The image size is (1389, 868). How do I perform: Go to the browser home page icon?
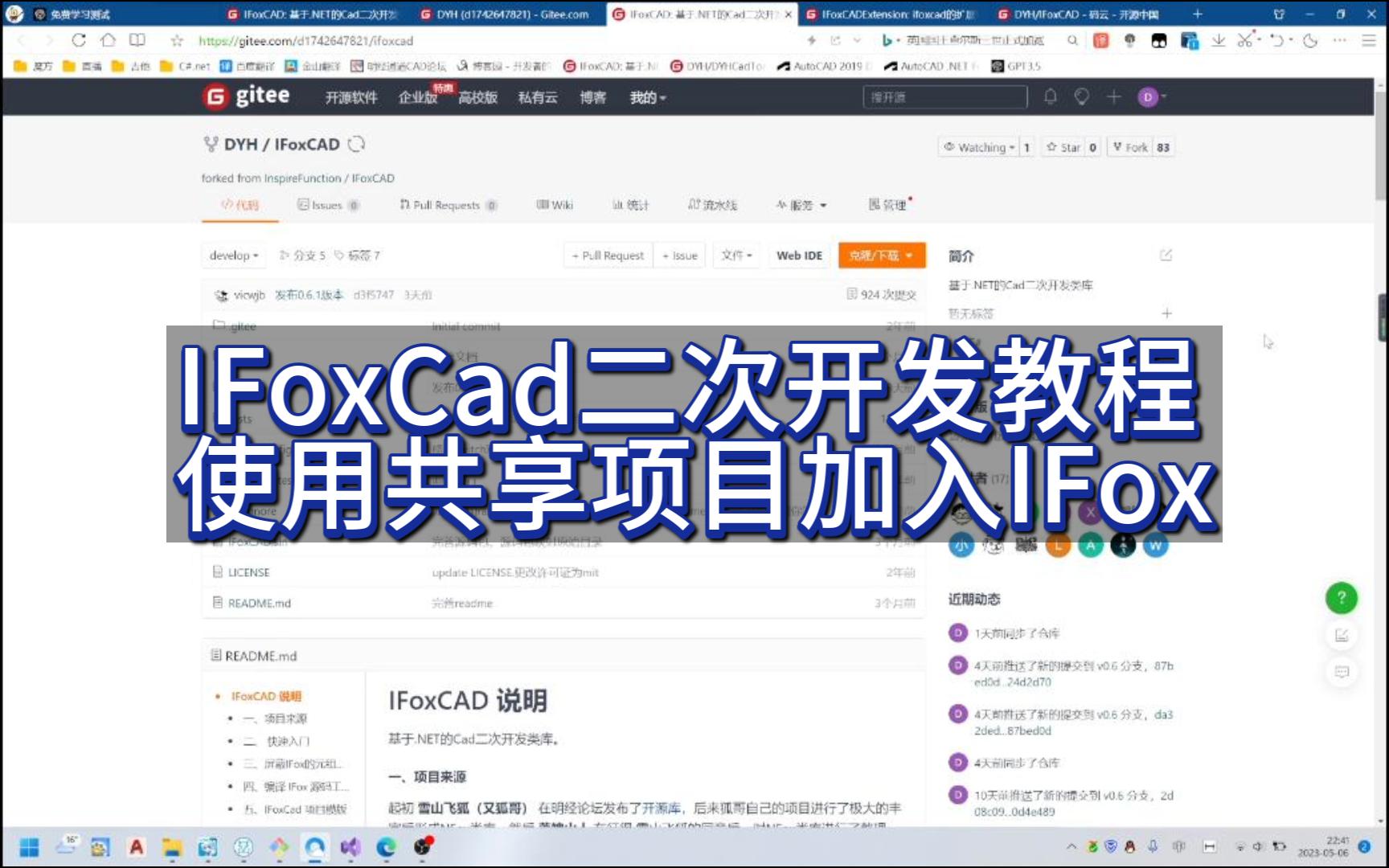108,40
